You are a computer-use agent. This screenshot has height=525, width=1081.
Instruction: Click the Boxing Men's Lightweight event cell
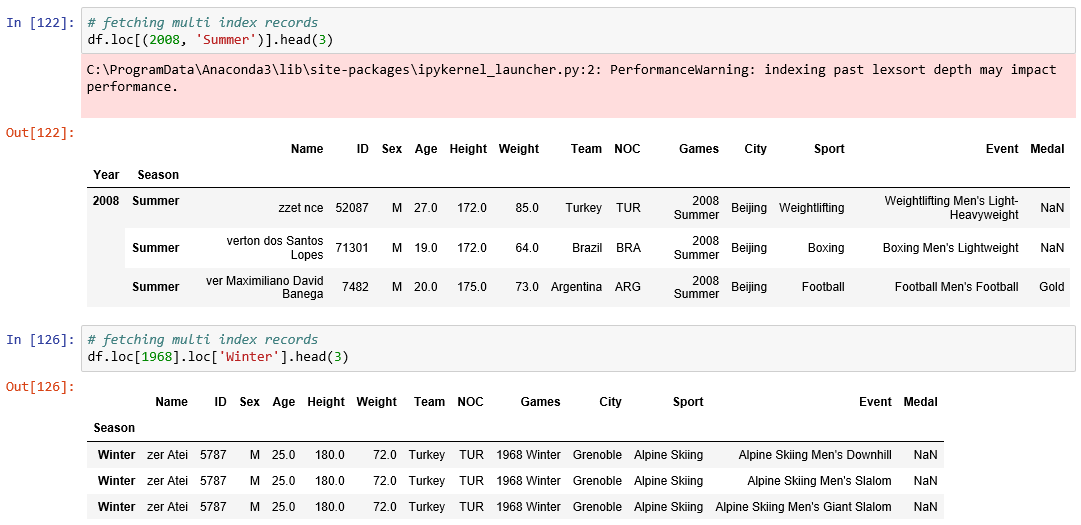pos(950,248)
